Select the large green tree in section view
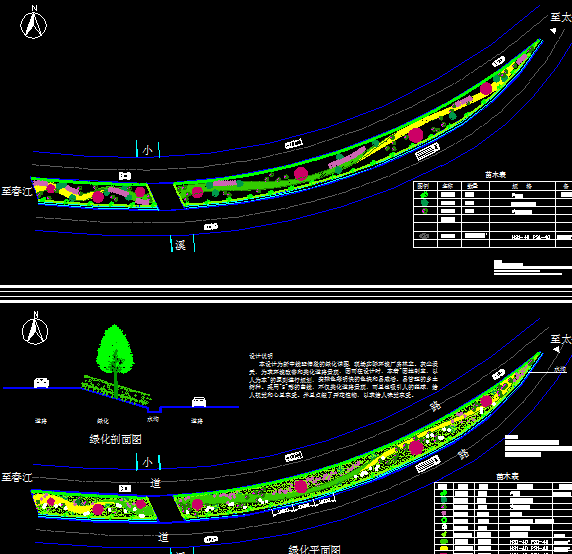Screen dimensions: 572x554 115,360
